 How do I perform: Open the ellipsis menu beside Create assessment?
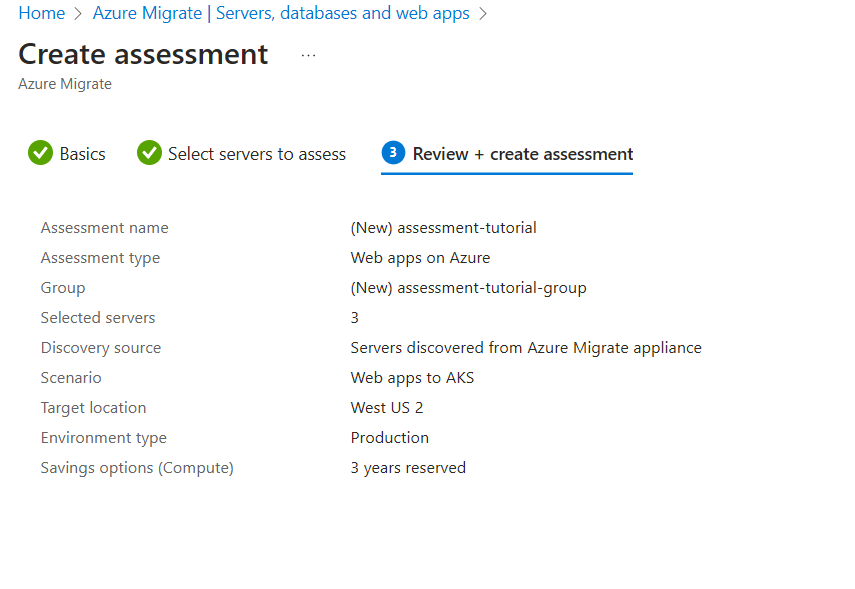pos(307,55)
